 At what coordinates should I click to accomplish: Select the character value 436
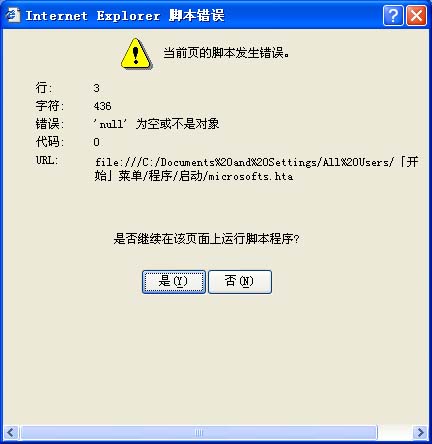pyautogui.click(x=102, y=106)
